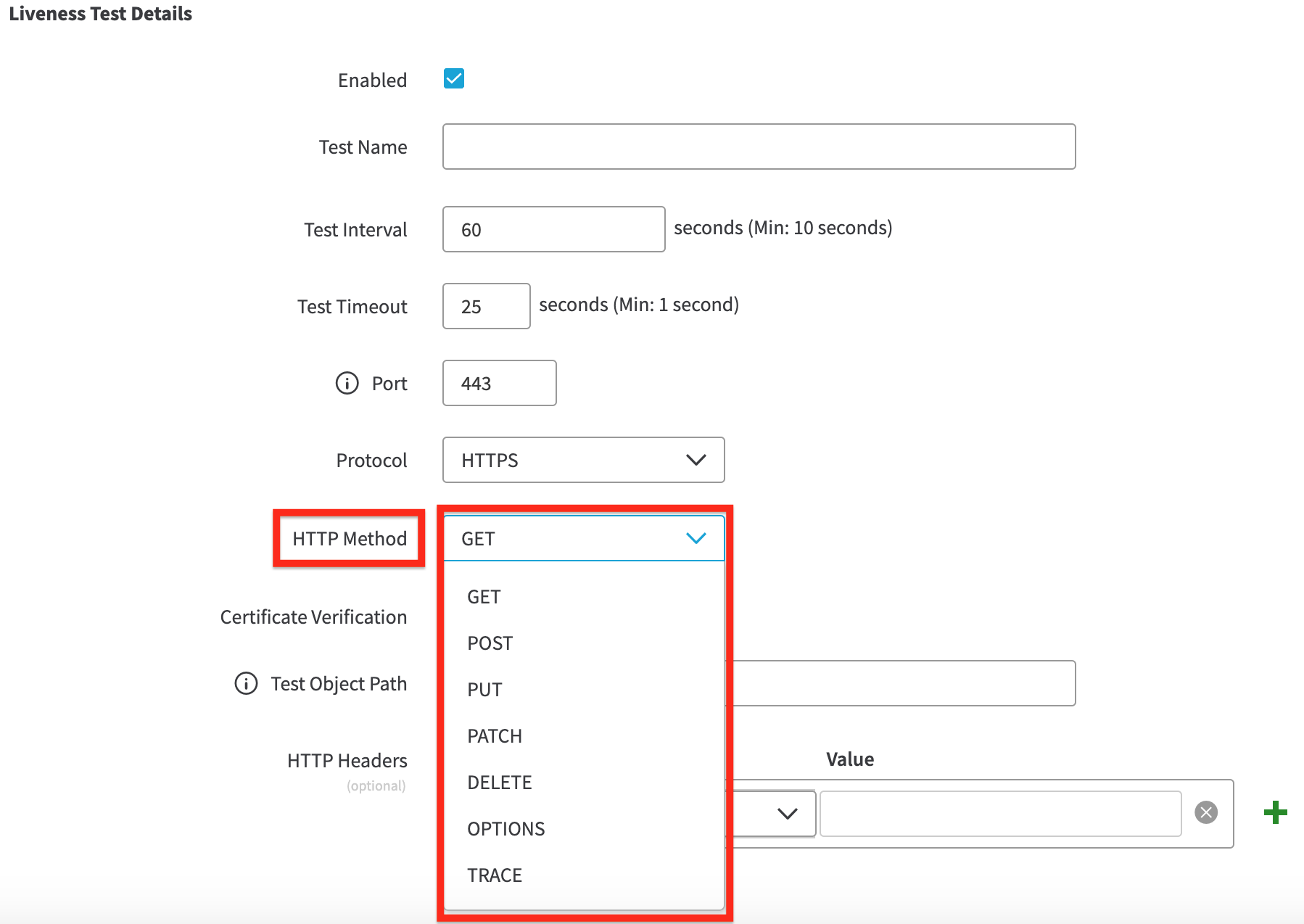Expand the HTTP header name dropdown

pos(786,813)
